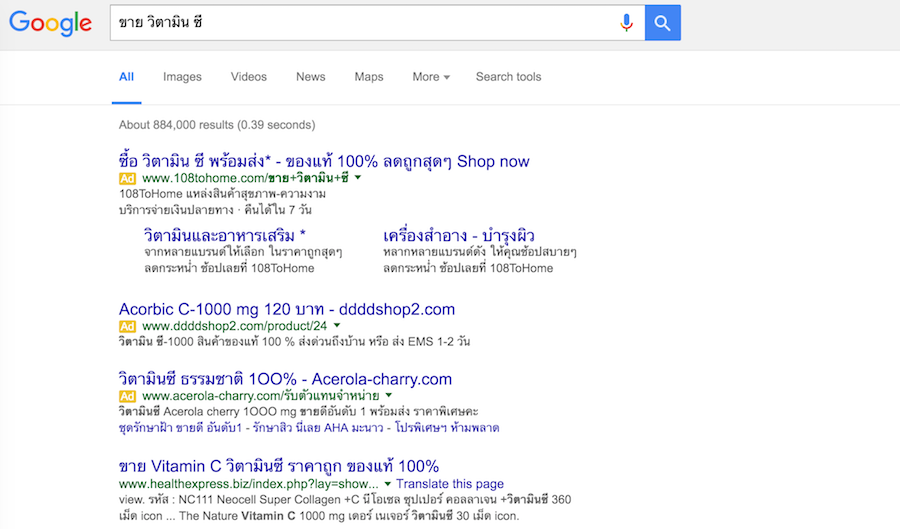900x529 pixels.
Task: Switch to the Videos tab
Action: [249, 77]
